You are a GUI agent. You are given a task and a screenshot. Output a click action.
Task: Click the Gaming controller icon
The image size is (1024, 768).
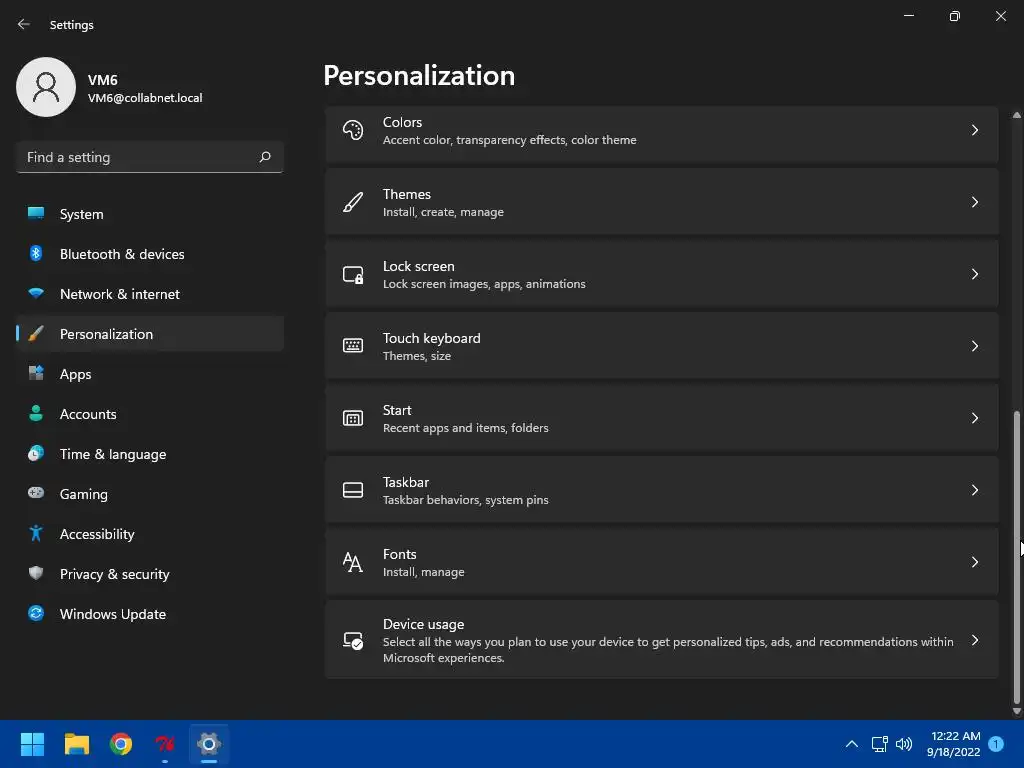pos(36,493)
